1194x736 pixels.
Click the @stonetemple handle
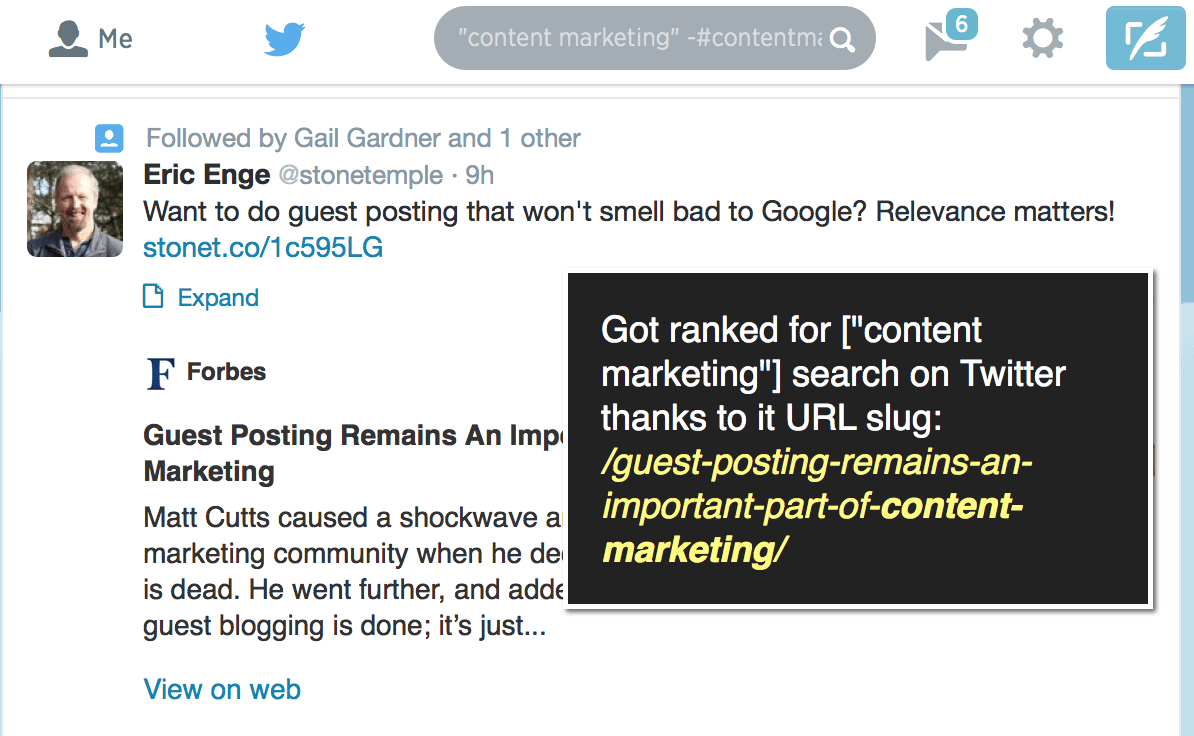361,175
